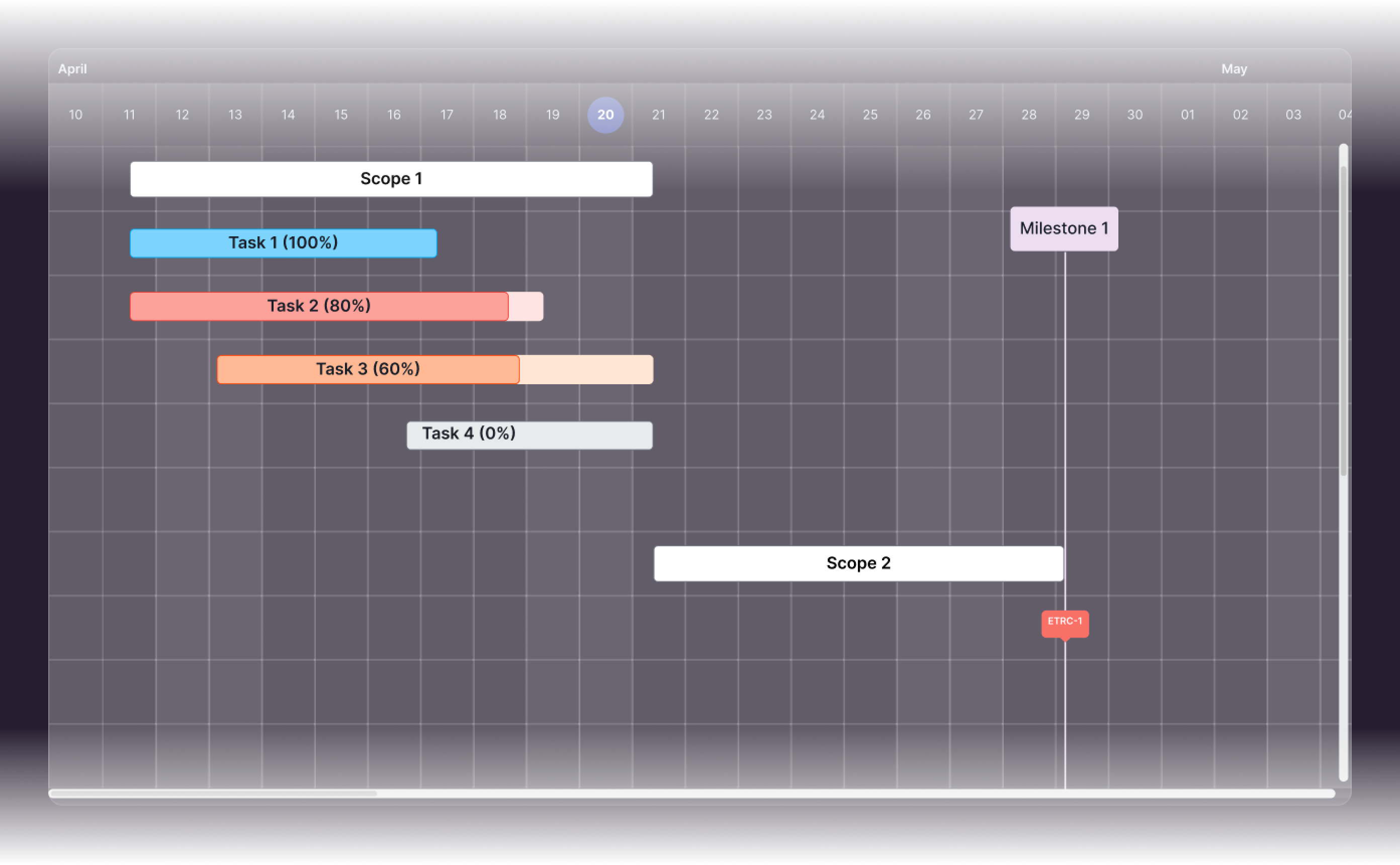Select date 16 in timeline header
The image size is (1400, 865).
coord(394,115)
